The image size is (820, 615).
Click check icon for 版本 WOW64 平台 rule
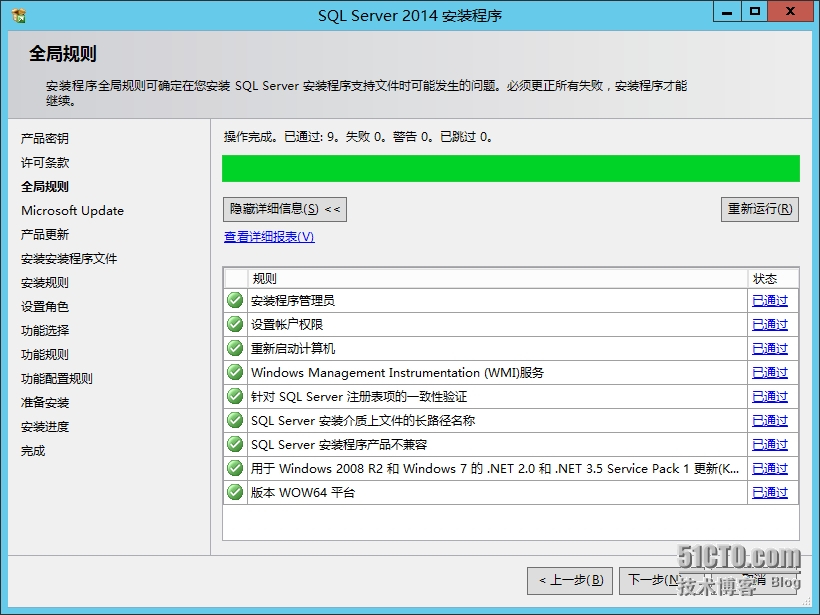pos(235,492)
